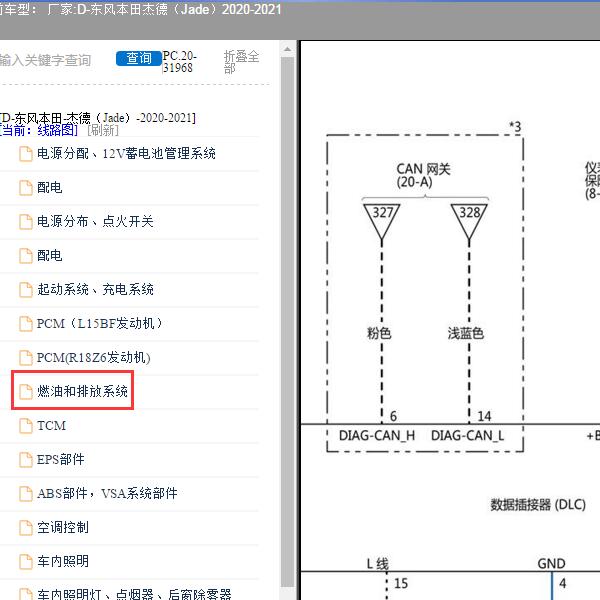Click connector triangle 327 in diagram

[x=382, y=222]
